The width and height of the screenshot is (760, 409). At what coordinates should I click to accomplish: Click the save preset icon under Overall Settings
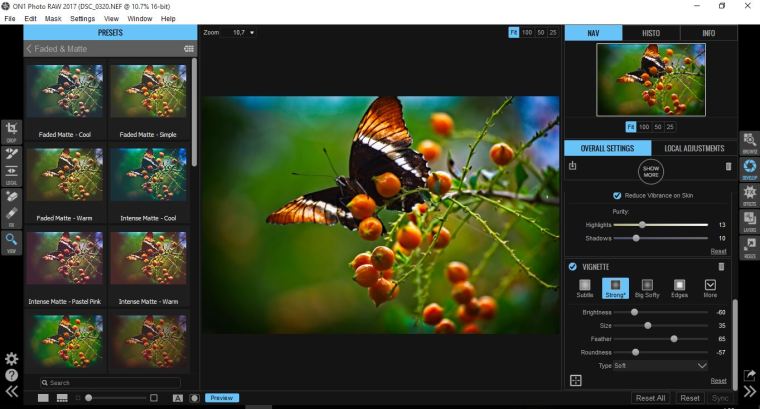pos(572,166)
